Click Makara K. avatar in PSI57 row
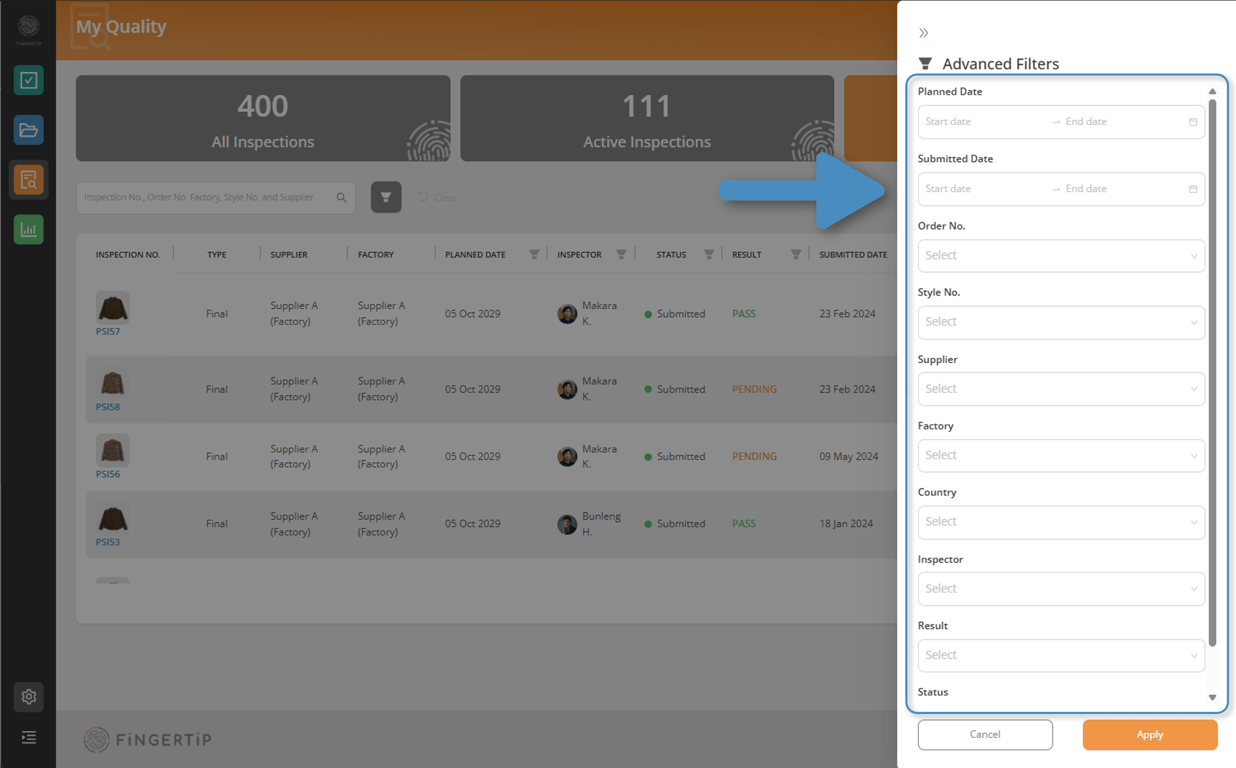The height and width of the screenshot is (768, 1236). 567,314
